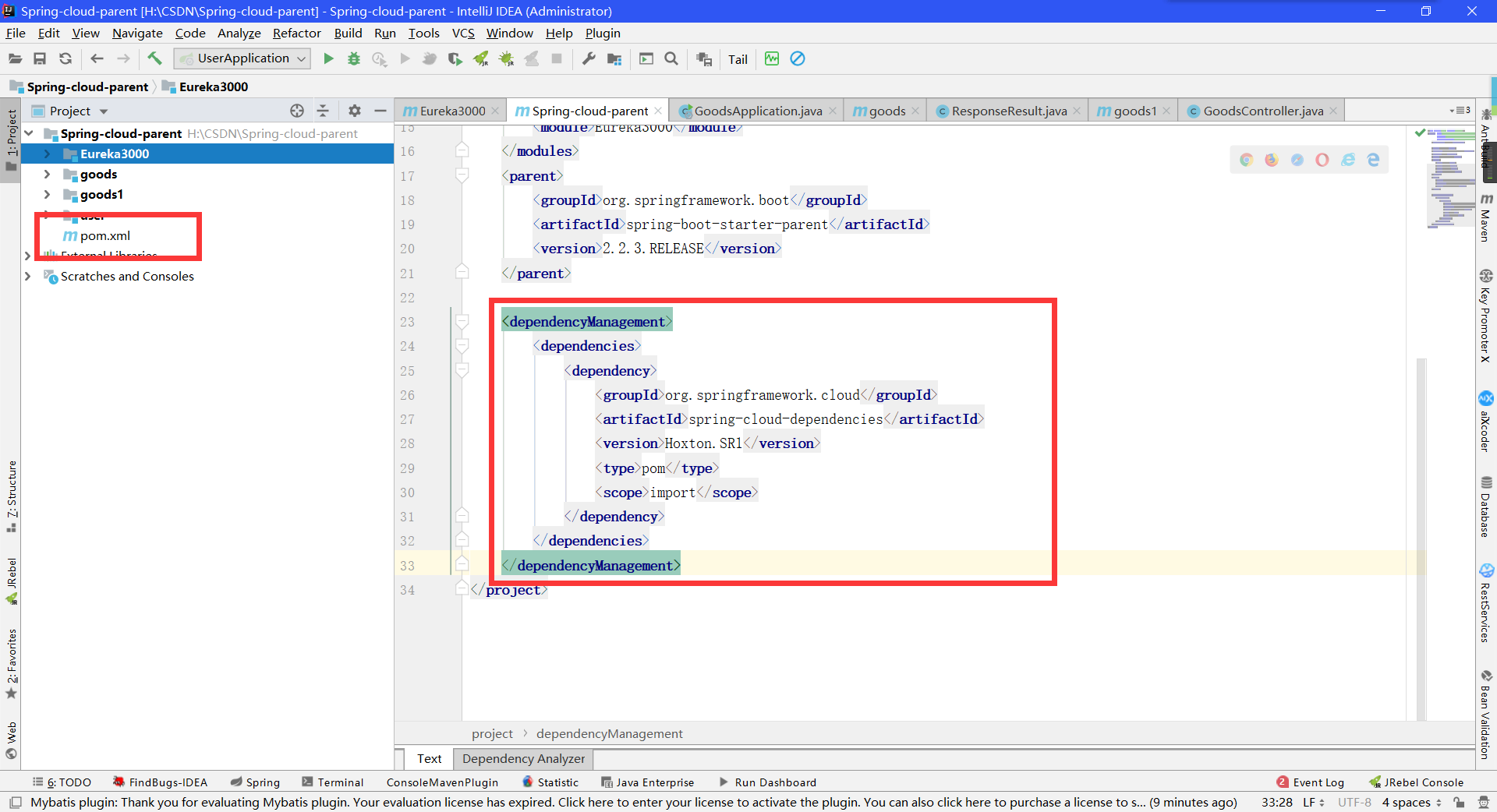Open Maven tool window on right
This screenshot has height=812, width=1497.
click(1486, 217)
